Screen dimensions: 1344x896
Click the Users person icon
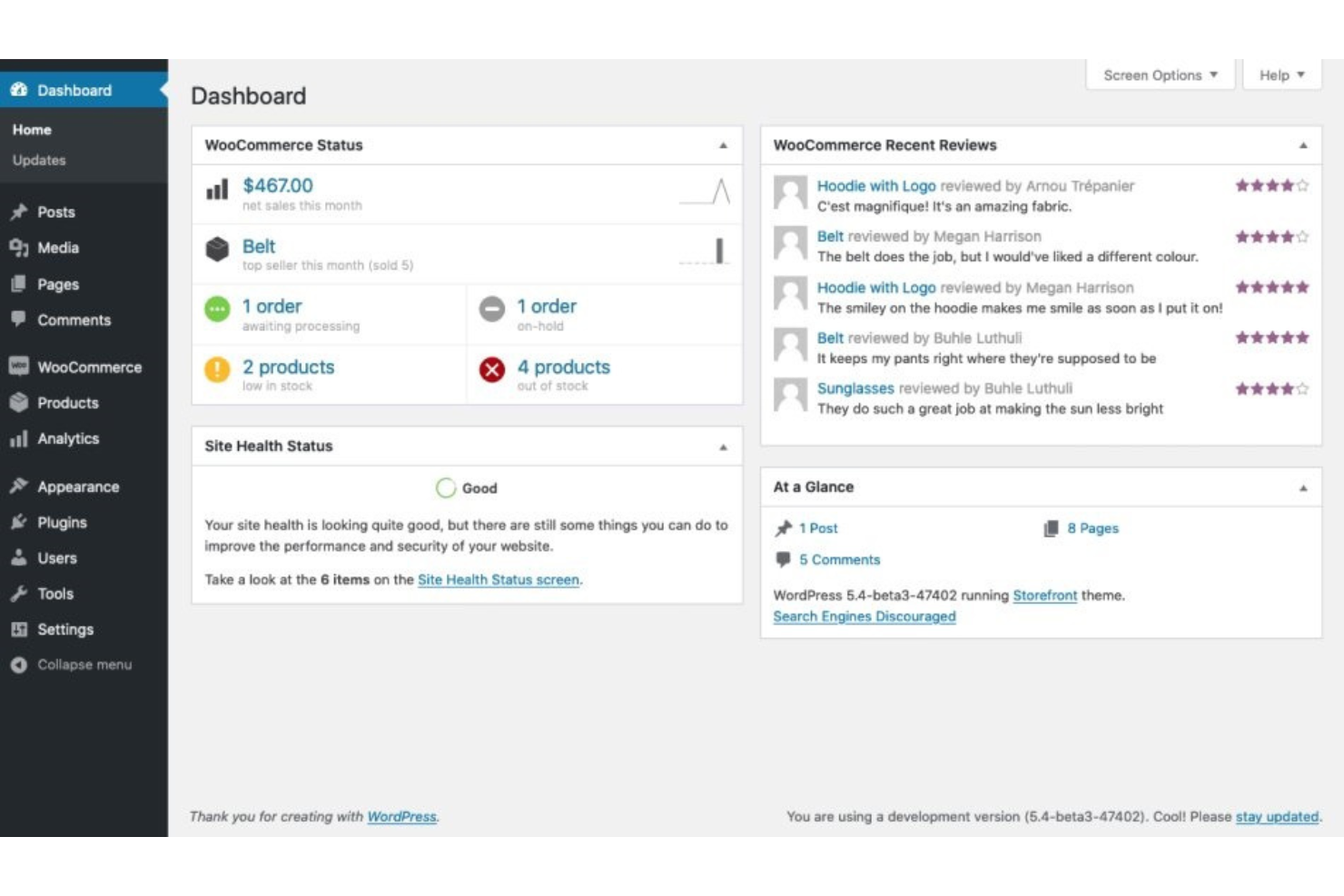tap(18, 557)
